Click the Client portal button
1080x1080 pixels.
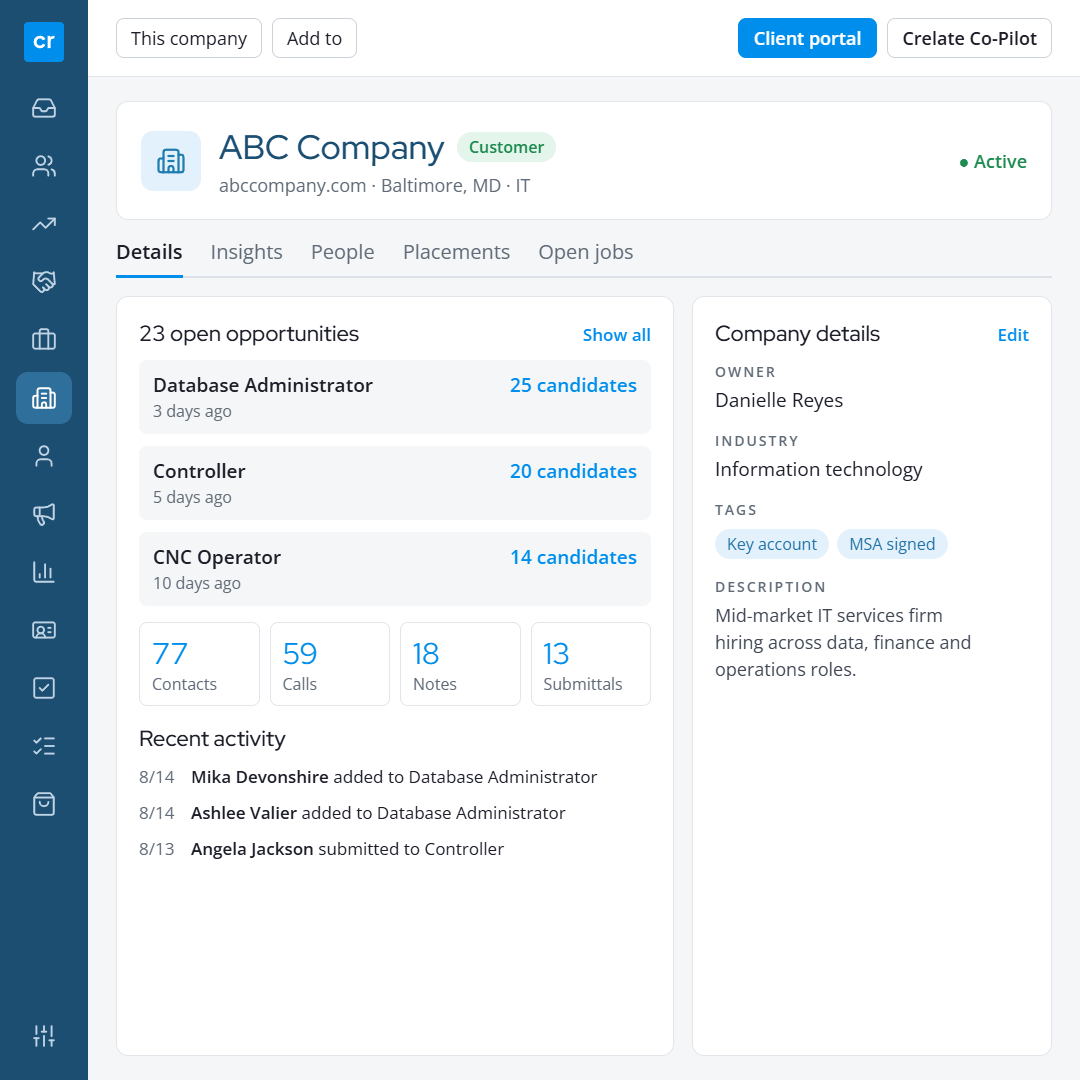pos(807,39)
